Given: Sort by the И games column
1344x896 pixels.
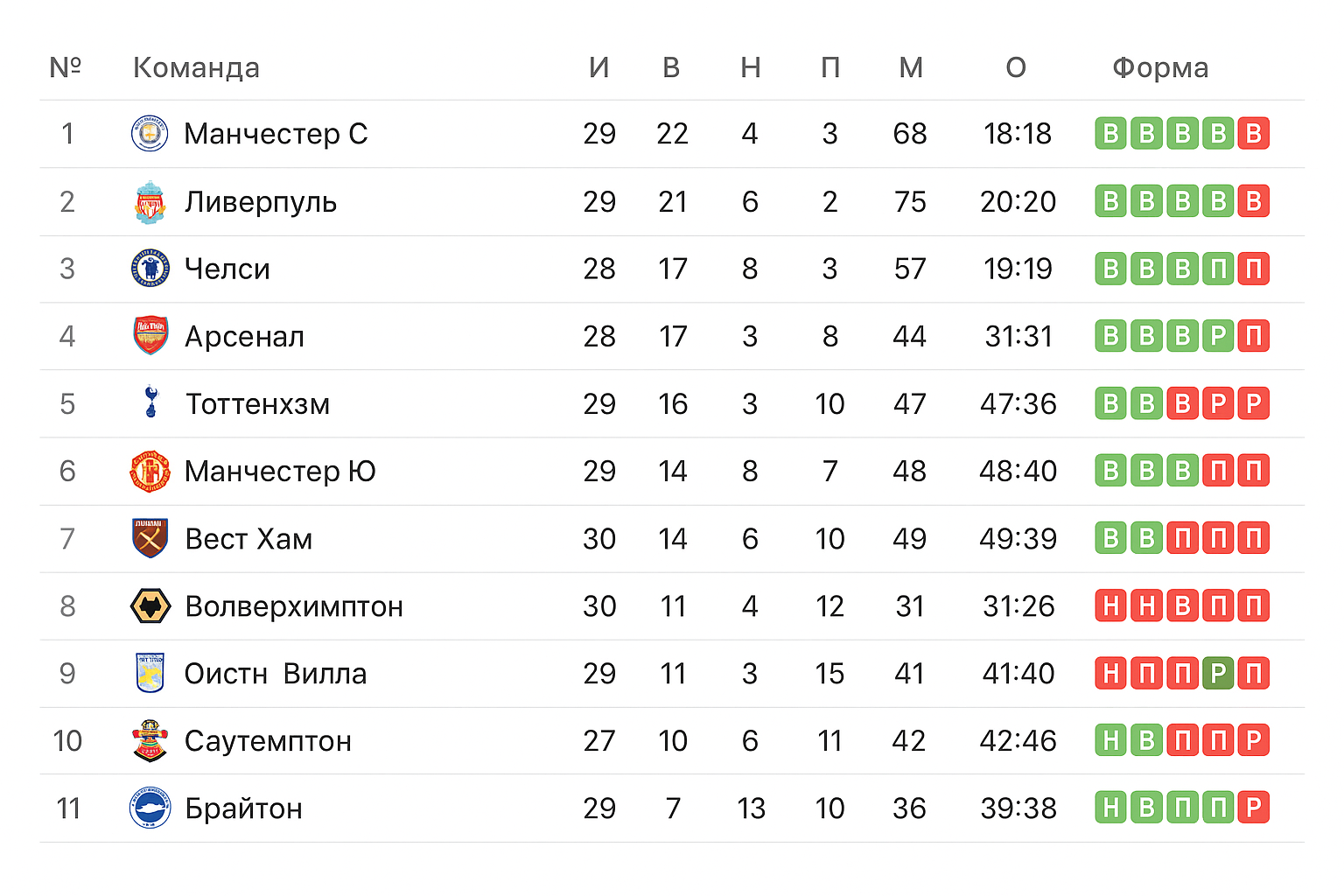Looking at the screenshot, I should [x=598, y=68].
